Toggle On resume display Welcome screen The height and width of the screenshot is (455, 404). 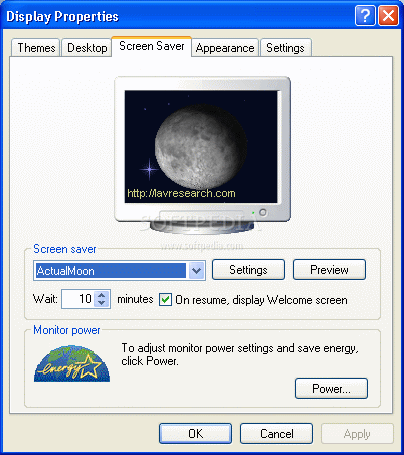click(165, 299)
